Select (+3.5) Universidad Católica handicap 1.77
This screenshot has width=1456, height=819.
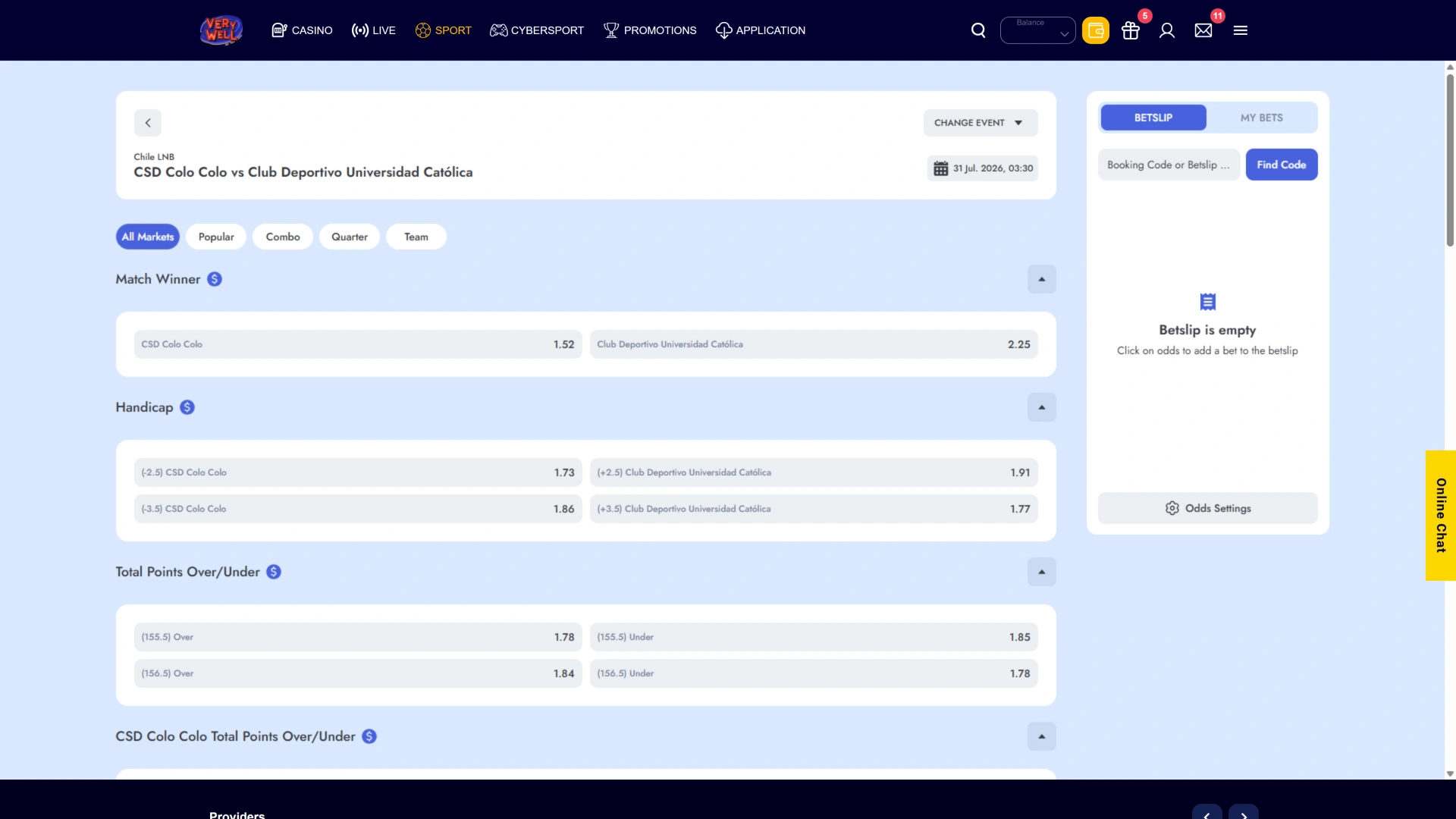pyautogui.click(x=814, y=509)
